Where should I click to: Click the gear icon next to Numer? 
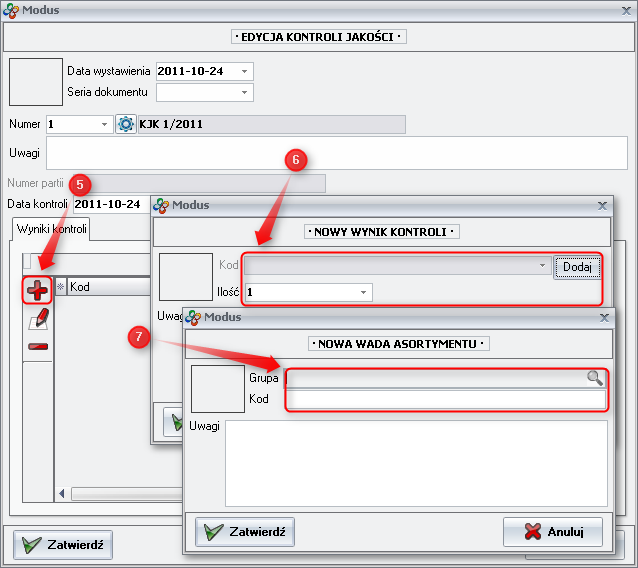click(126, 124)
